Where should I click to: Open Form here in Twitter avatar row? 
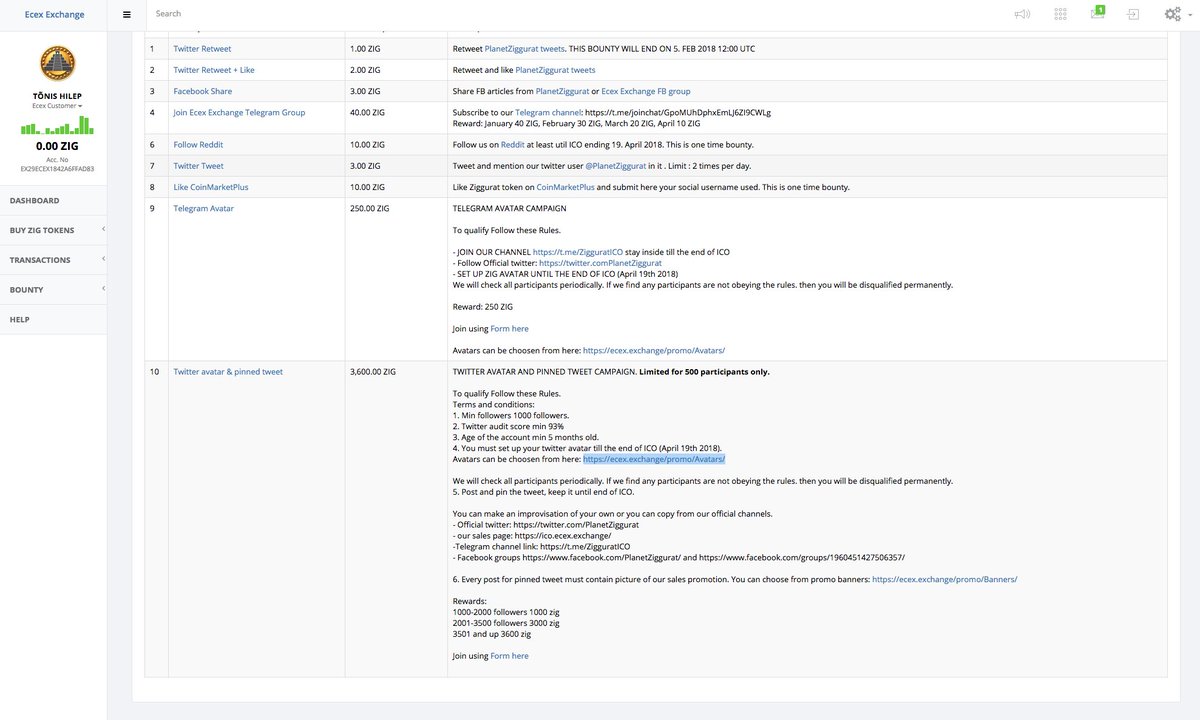click(510, 656)
